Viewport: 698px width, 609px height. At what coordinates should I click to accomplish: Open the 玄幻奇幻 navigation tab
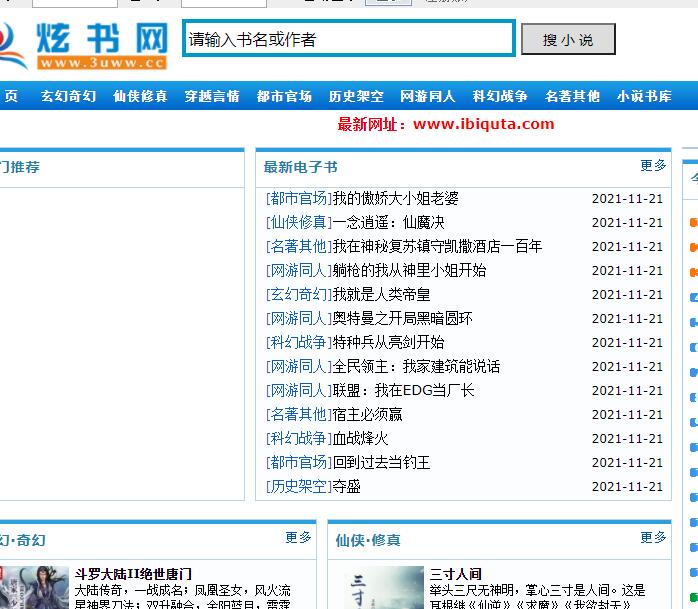click(68, 96)
